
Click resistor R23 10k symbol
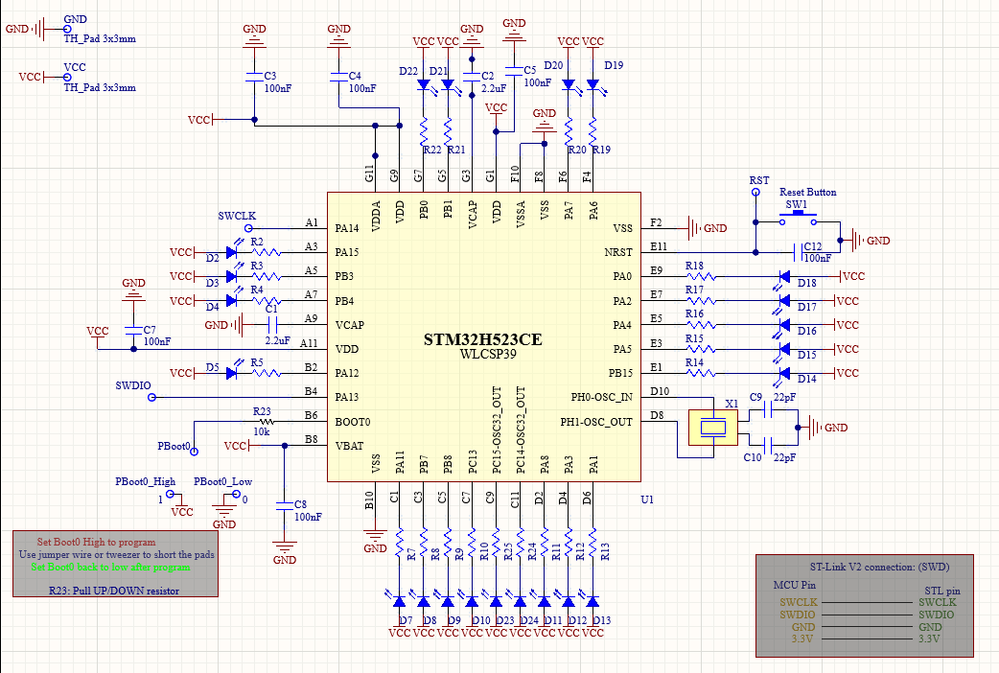pyautogui.click(x=266, y=422)
